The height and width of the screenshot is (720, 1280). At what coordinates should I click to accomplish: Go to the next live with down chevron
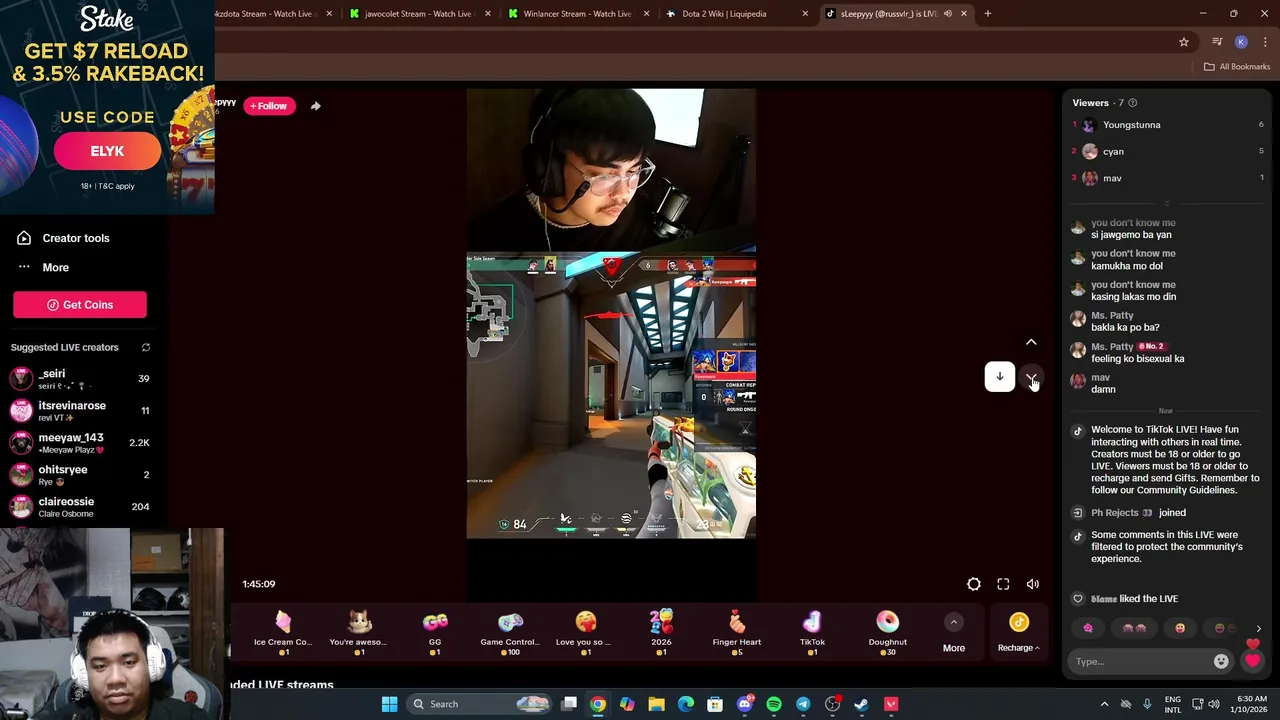pyautogui.click(x=1031, y=377)
